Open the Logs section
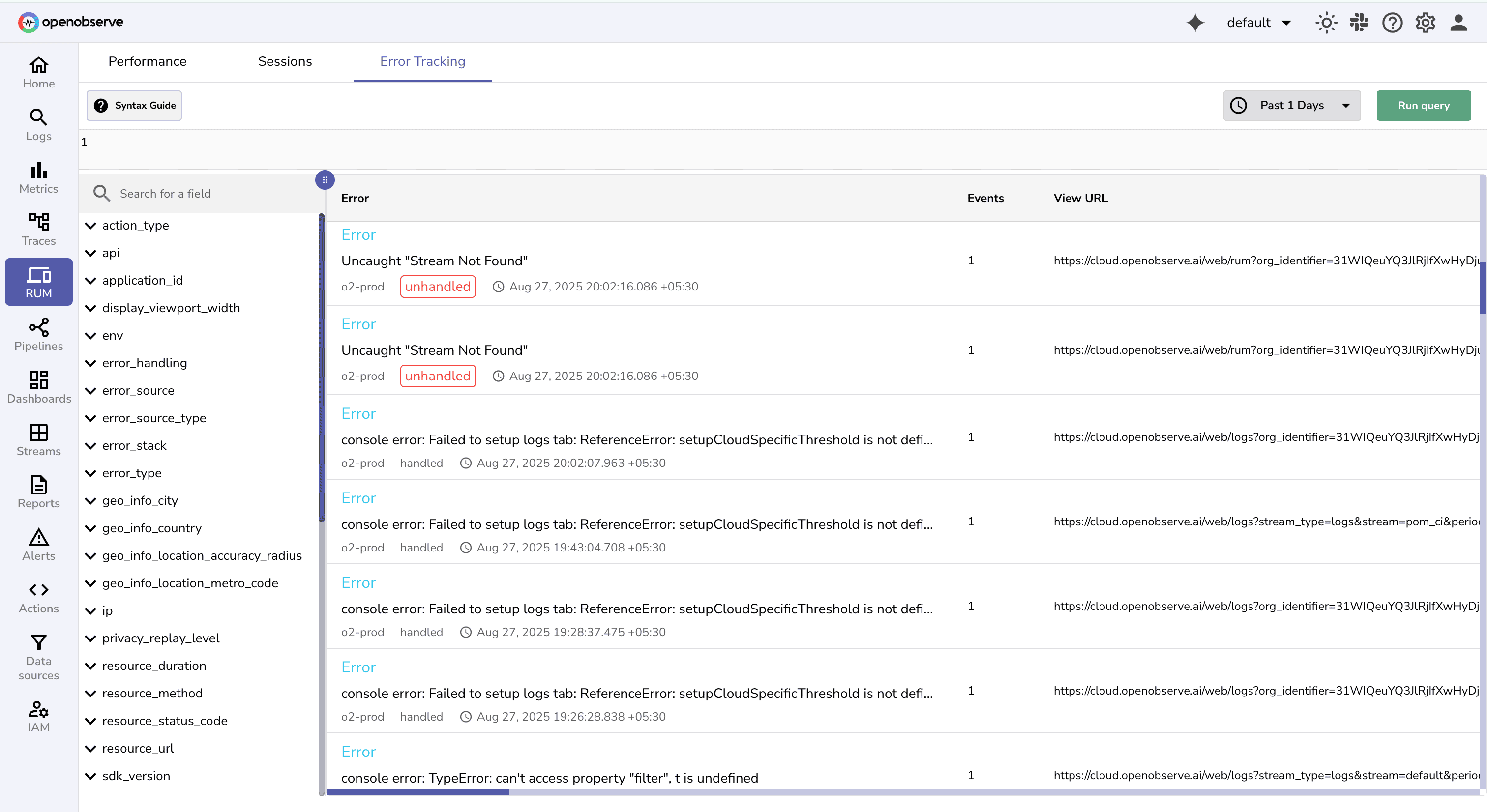 tap(38, 124)
